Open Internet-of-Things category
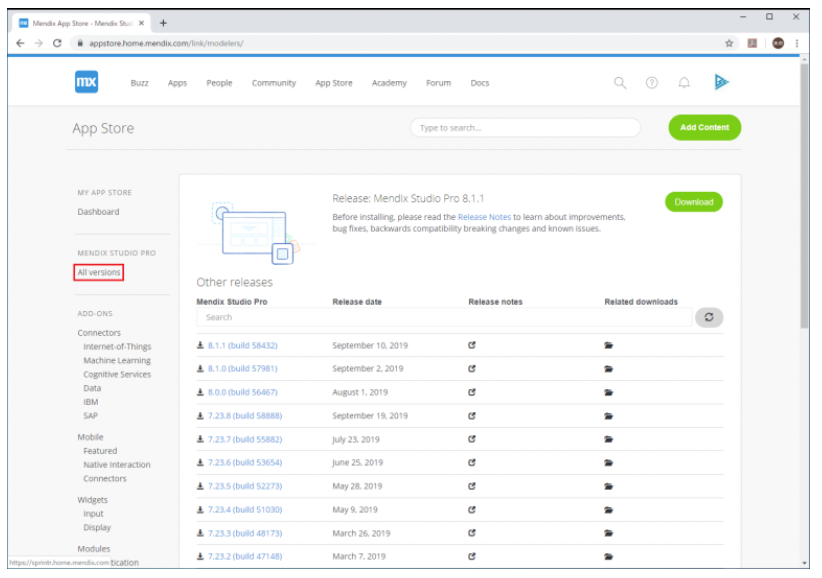Screen dimensions: 822x578 117,346
